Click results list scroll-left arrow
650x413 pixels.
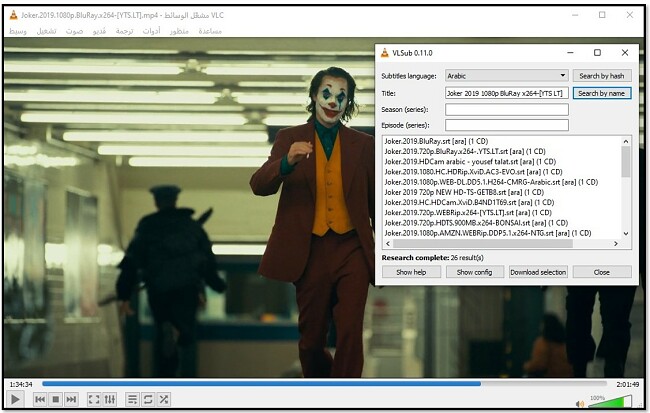388,244
